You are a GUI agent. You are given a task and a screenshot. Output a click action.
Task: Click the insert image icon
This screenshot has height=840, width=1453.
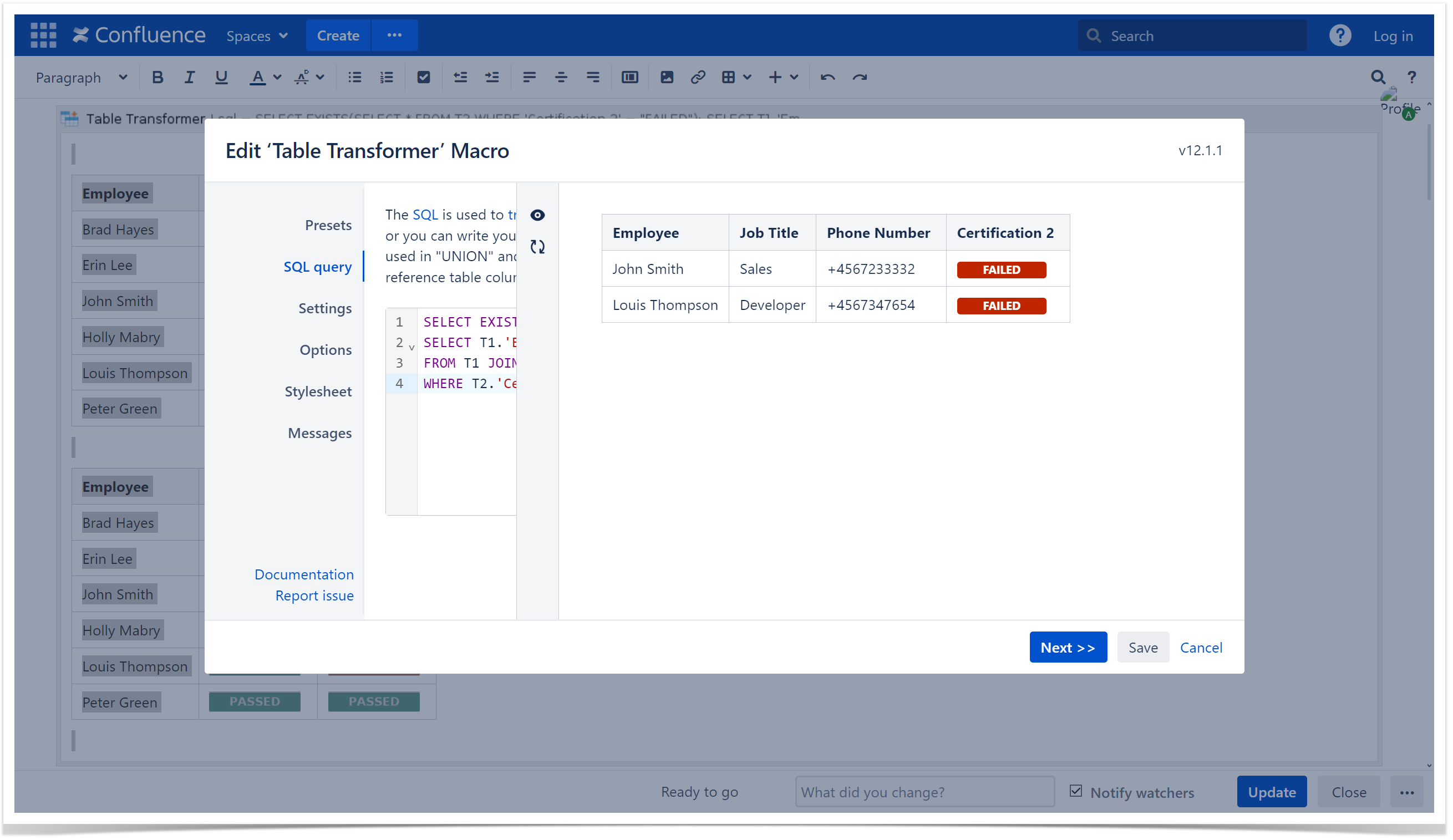[667, 77]
